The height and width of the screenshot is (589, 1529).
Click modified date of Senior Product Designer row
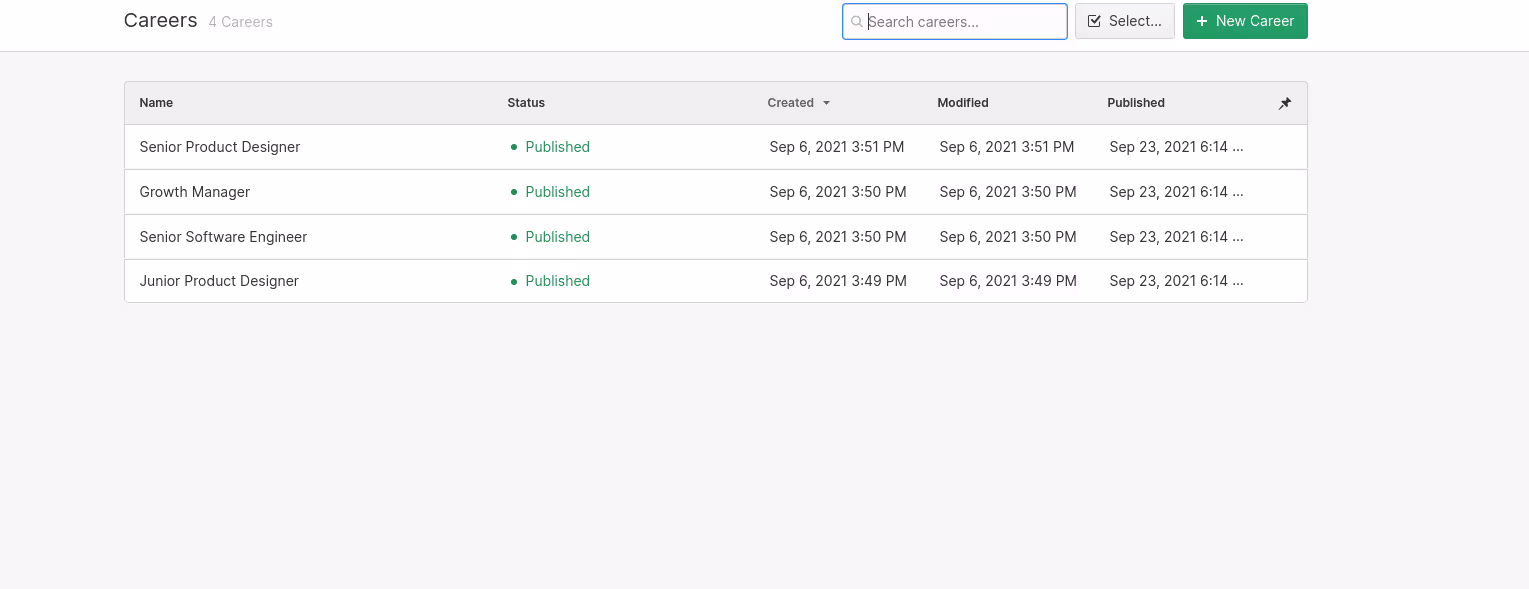pos(1007,147)
